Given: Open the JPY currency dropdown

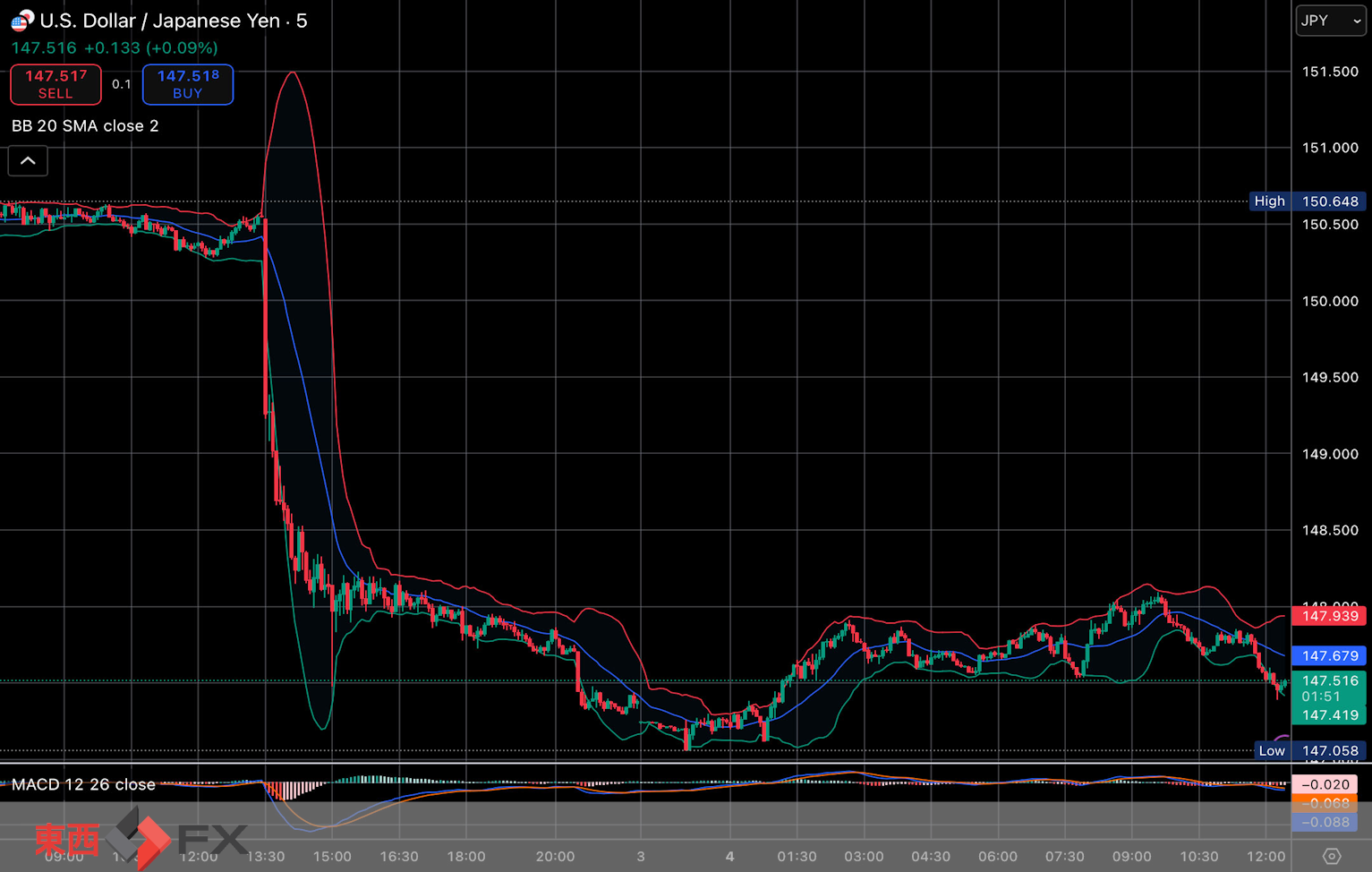Looking at the screenshot, I should [x=1330, y=21].
